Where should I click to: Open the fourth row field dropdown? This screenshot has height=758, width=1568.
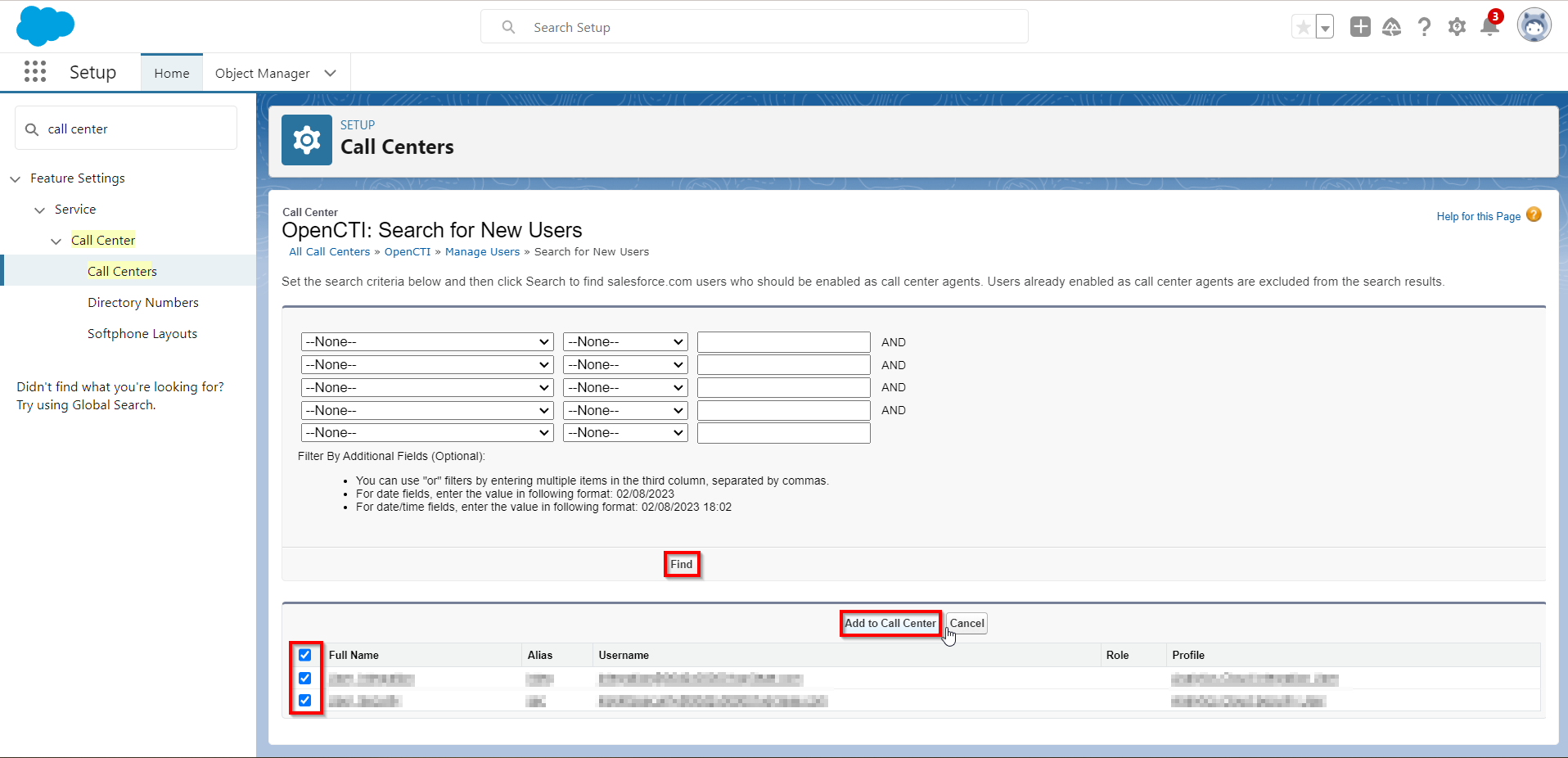tap(427, 410)
